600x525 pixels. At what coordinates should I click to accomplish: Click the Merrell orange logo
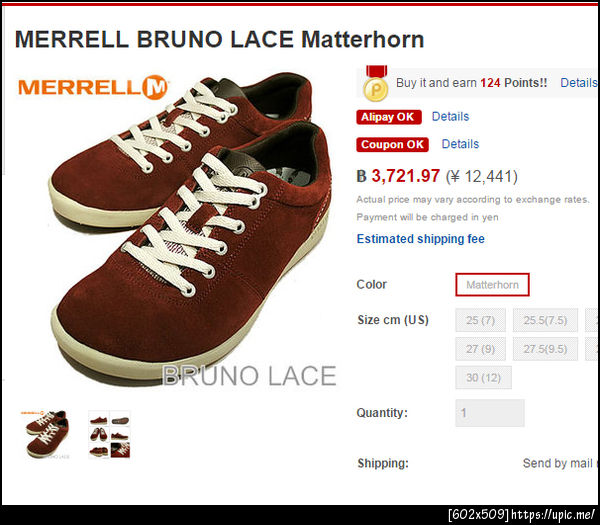point(93,87)
